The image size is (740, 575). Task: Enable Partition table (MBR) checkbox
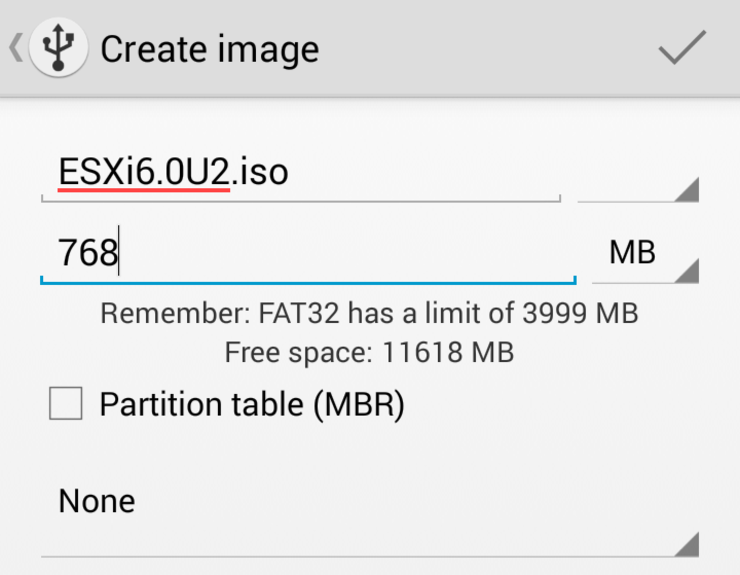(66, 403)
